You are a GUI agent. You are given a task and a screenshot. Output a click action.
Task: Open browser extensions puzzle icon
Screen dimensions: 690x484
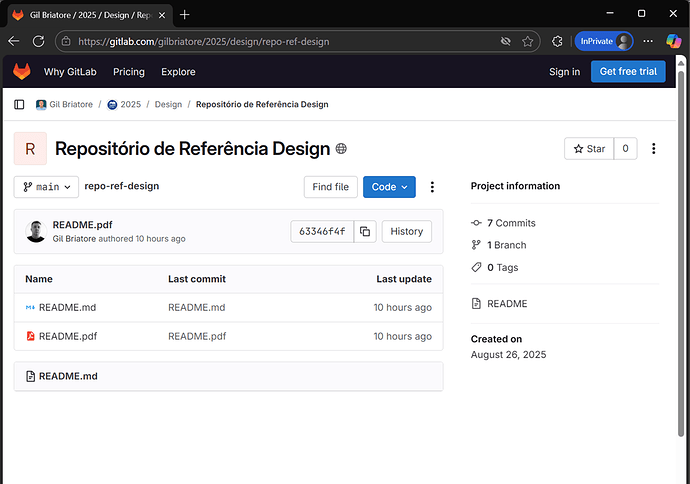[x=558, y=42]
